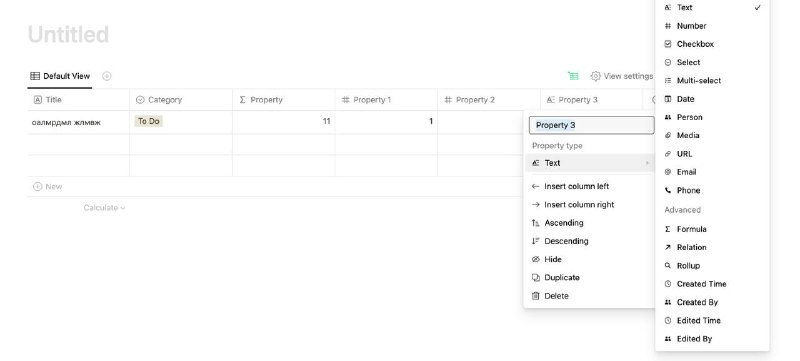Click the Rollup magnifier icon

(668, 266)
